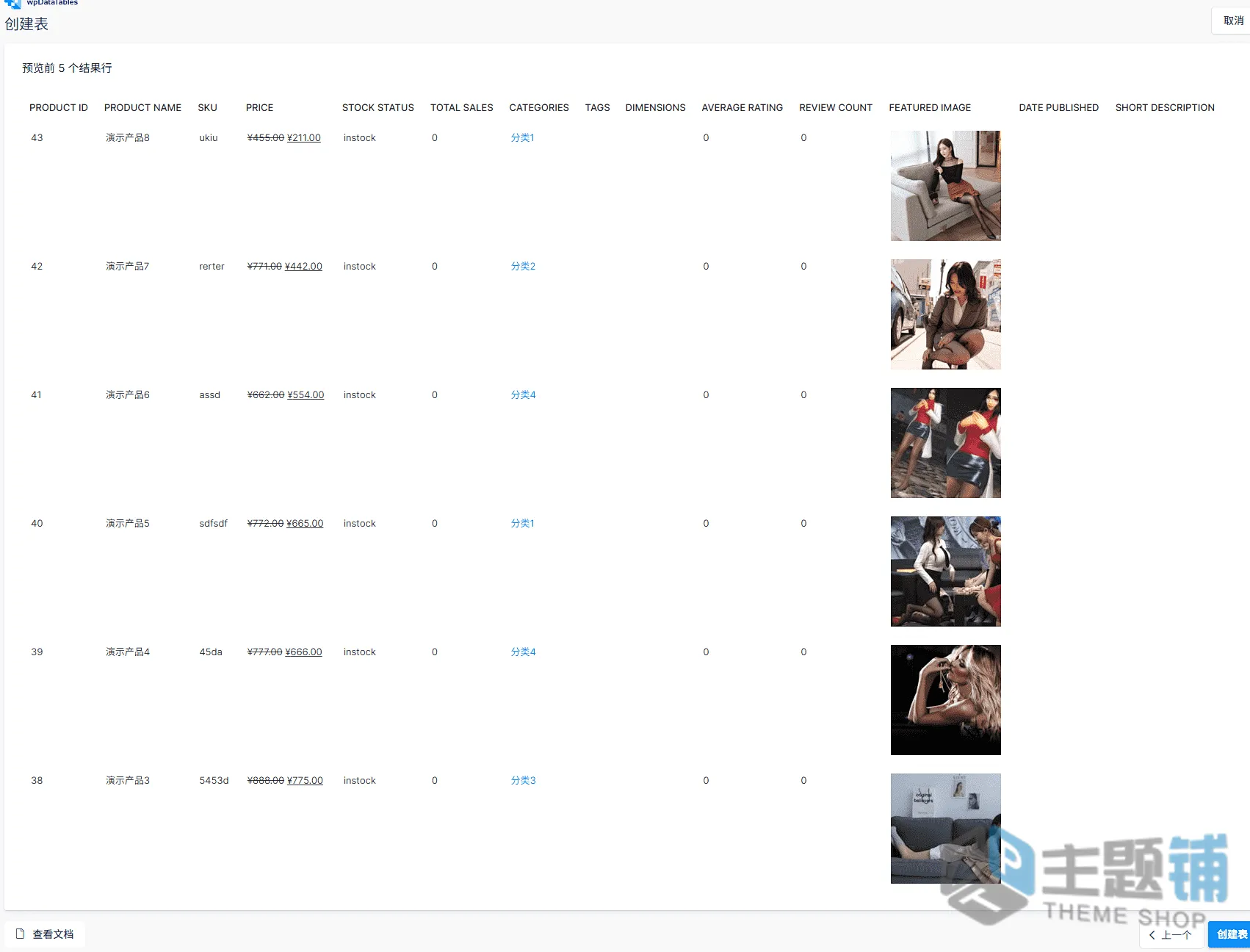This screenshot has height=952, width=1250.
Task: Open category link 分类4 for product 39
Action: 523,652
